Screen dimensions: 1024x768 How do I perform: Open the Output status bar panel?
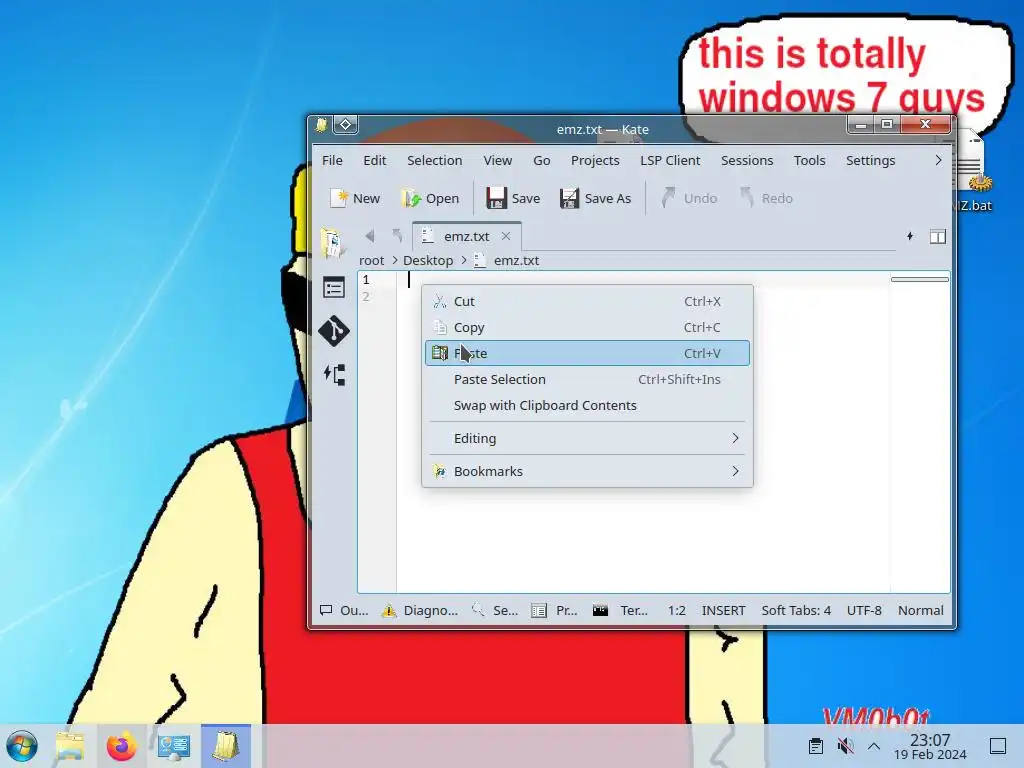[344, 610]
